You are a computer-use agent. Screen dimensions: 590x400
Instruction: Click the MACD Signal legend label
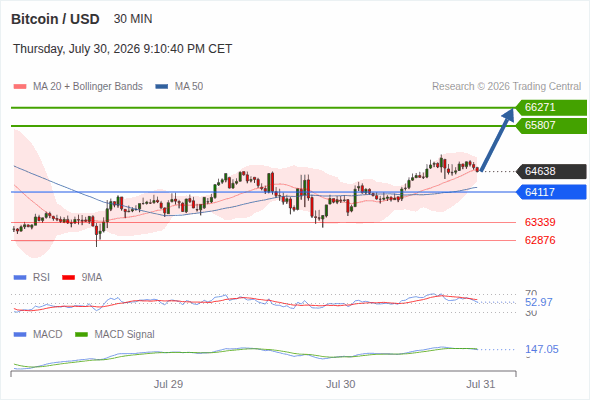125,334
